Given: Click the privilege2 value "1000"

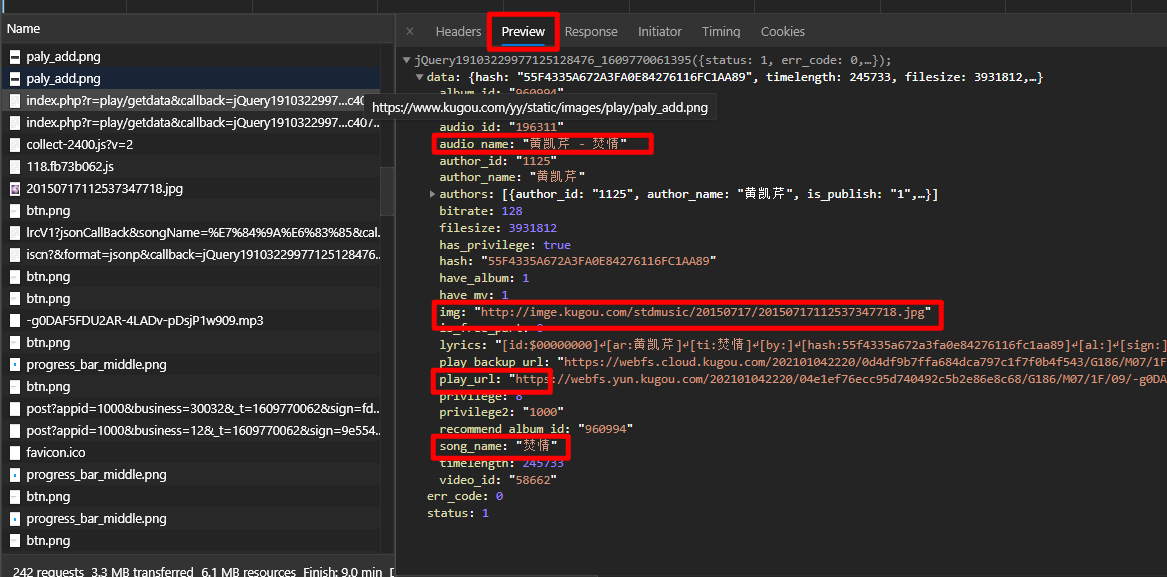Looking at the screenshot, I should pyautogui.click(x=543, y=412).
